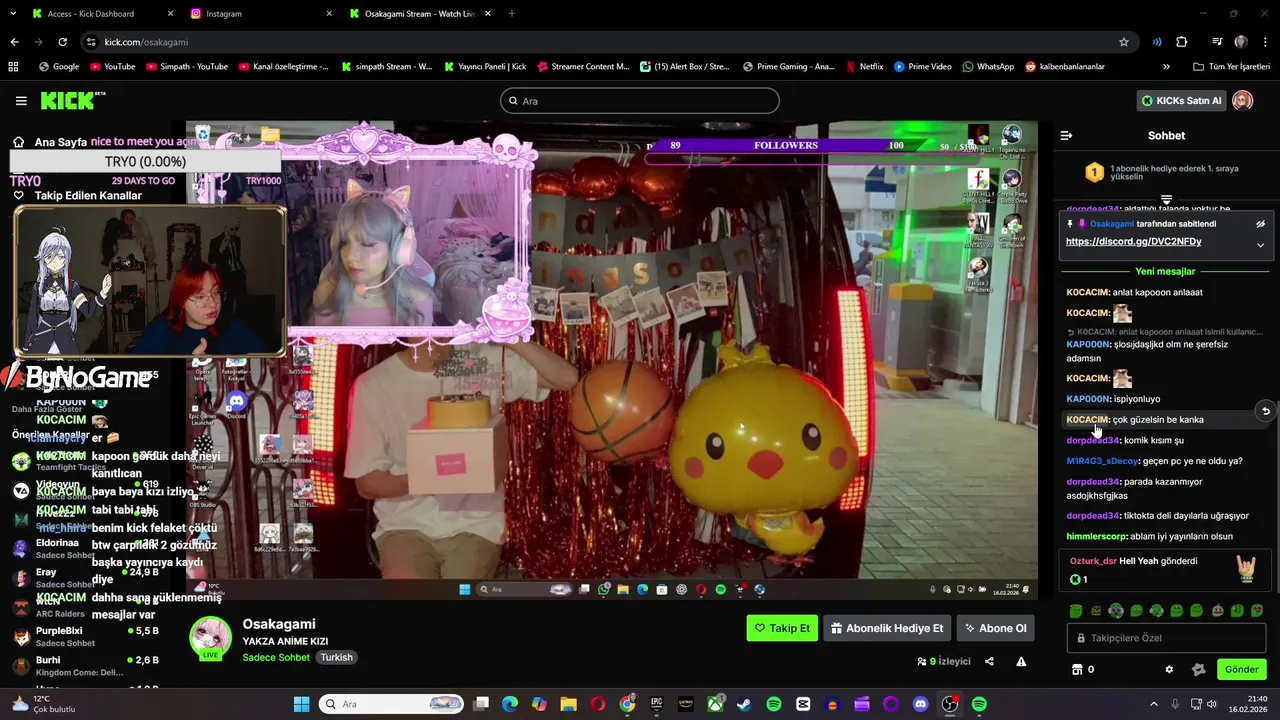
Task: Select the PurpleBixi sidebar channel
Action: [x=85, y=637]
